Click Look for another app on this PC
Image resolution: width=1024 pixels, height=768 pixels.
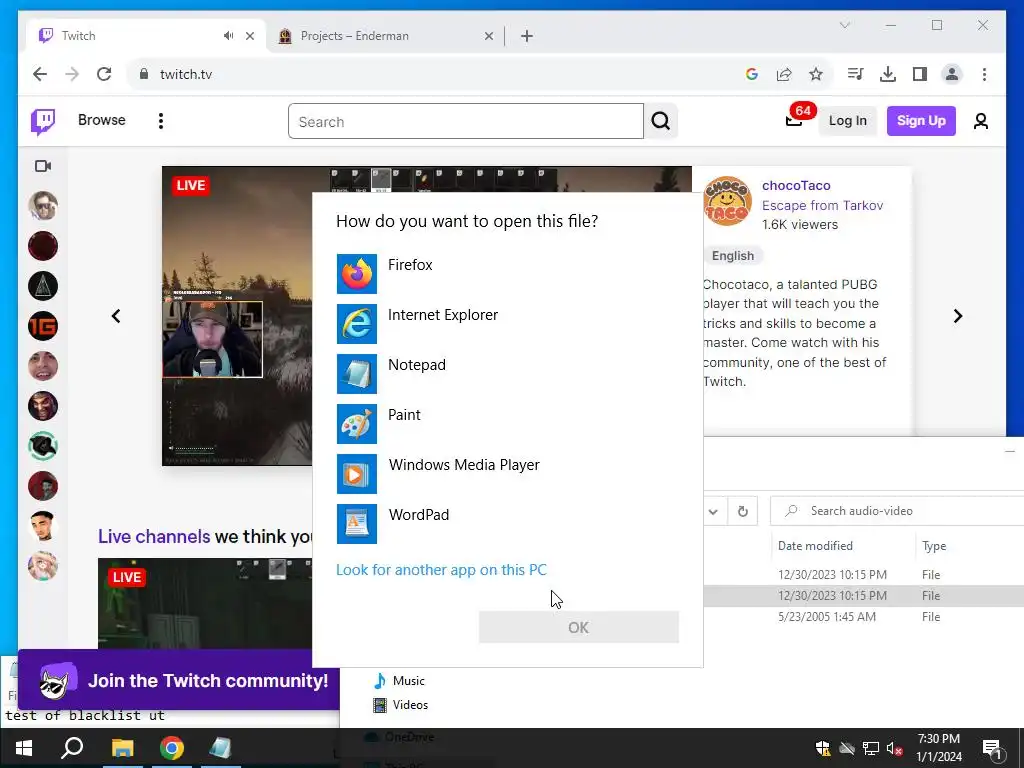pos(441,569)
